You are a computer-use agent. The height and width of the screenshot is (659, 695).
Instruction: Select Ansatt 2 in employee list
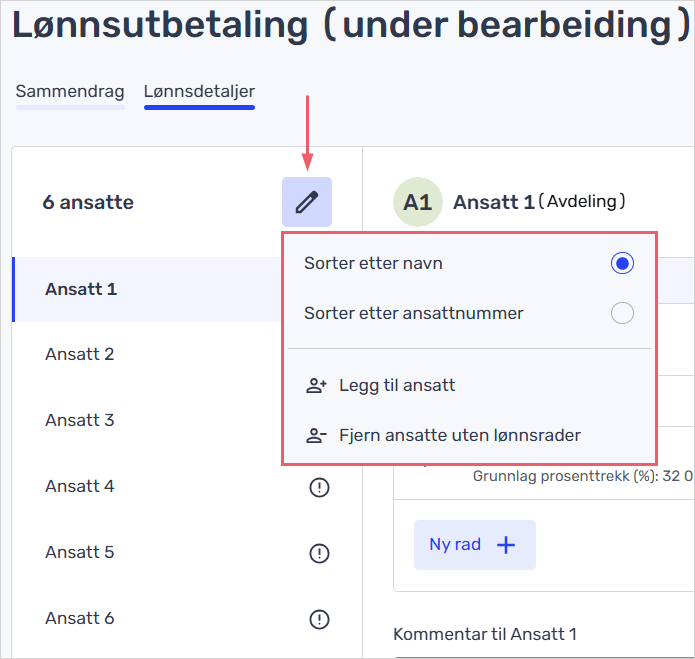[80, 354]
